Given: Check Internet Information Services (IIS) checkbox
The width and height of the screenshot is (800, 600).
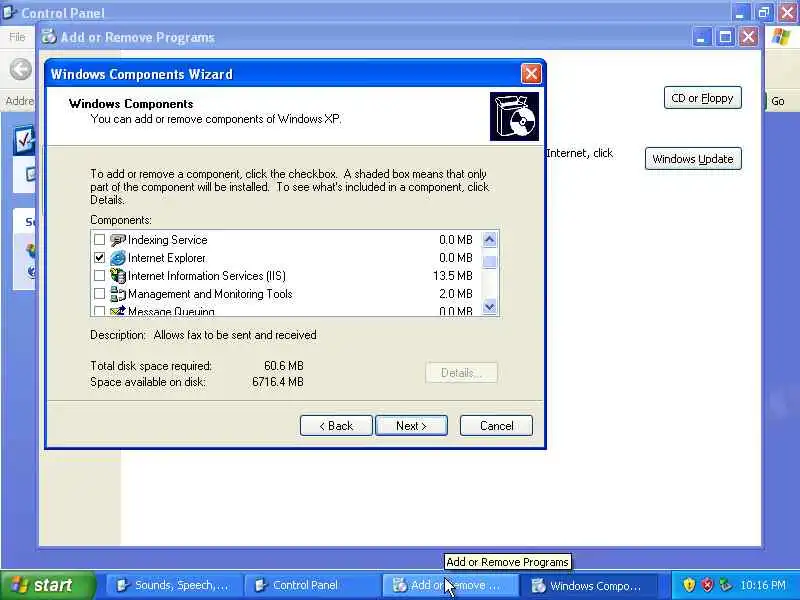Looking at the screenshot, I should (x=99, y=276).
